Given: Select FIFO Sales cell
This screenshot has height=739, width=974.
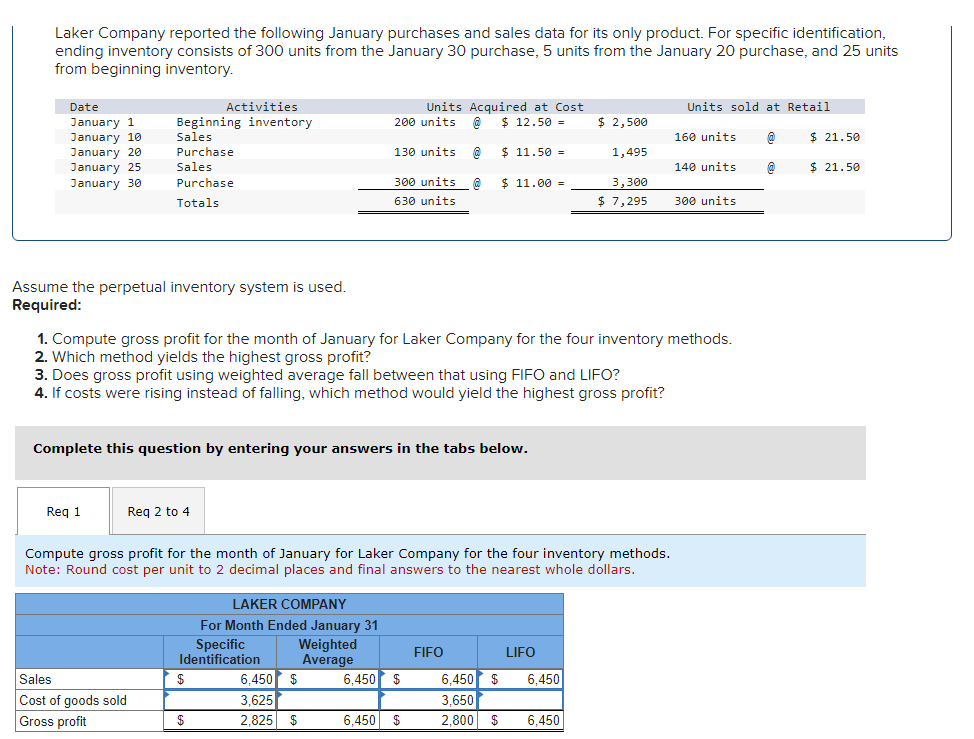Looking at the screenshot, I should tap(428, 679).
